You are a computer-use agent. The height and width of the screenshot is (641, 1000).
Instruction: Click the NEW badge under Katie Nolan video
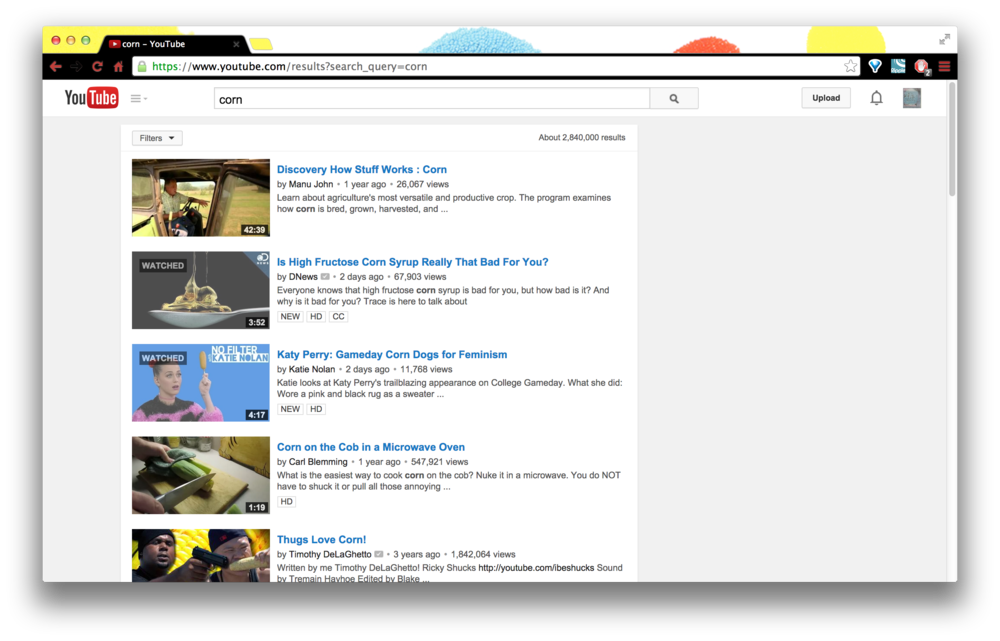290,409
